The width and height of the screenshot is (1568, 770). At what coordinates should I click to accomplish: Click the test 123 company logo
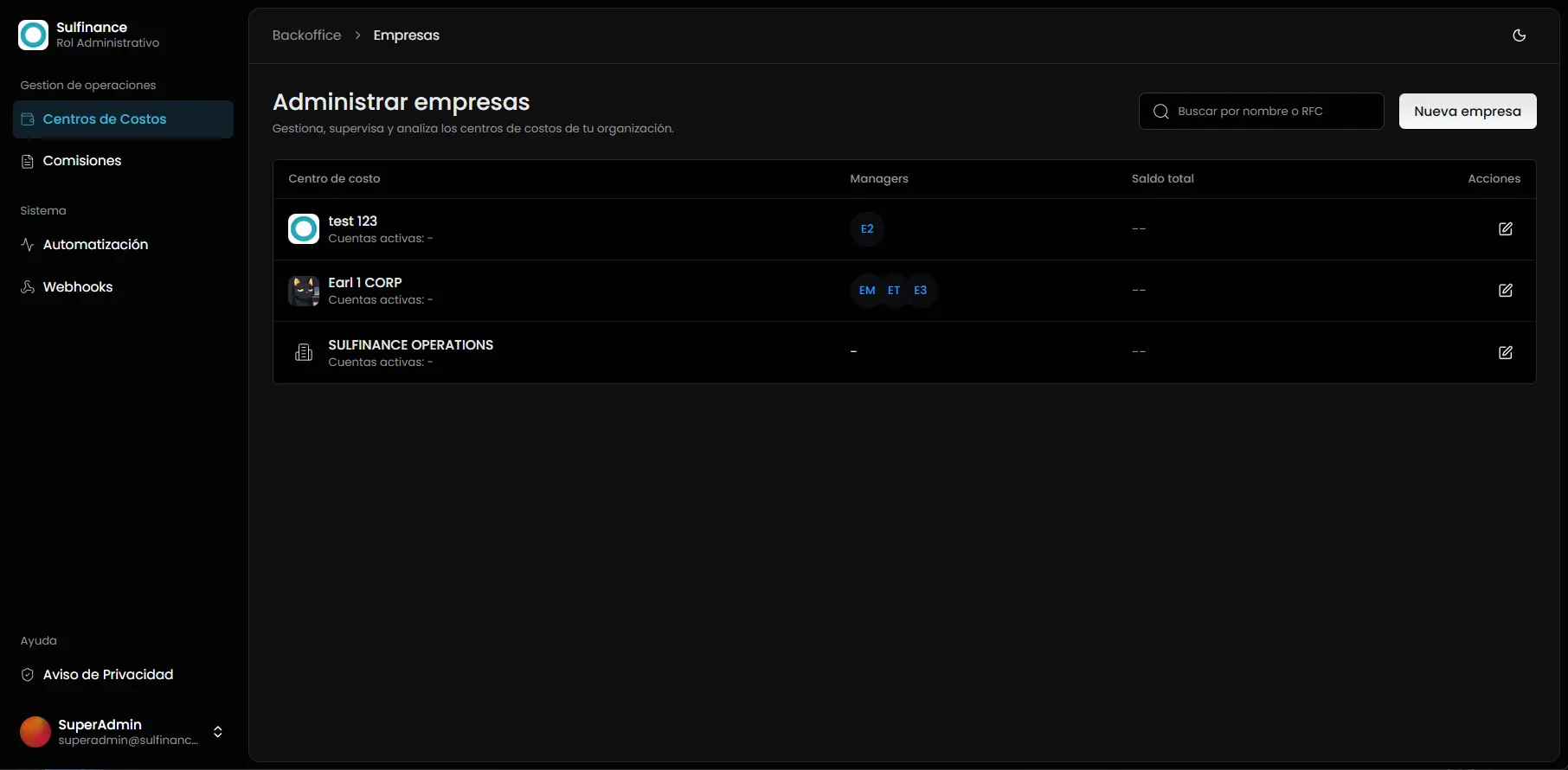pyautogui.click(x=304, y=229)
